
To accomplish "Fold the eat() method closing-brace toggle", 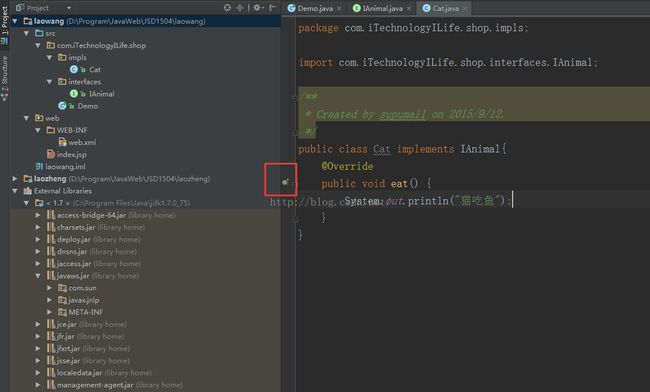I will pos(295,219).
